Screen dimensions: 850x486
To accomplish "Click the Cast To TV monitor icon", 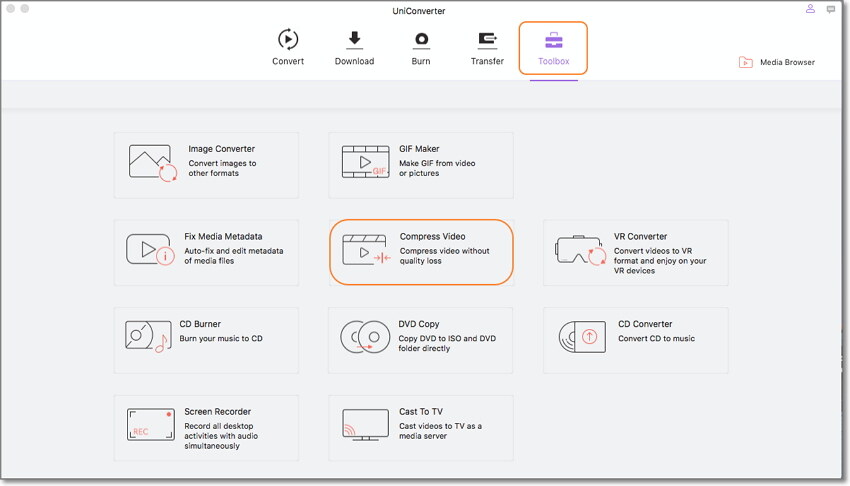I will coord(365,425).
